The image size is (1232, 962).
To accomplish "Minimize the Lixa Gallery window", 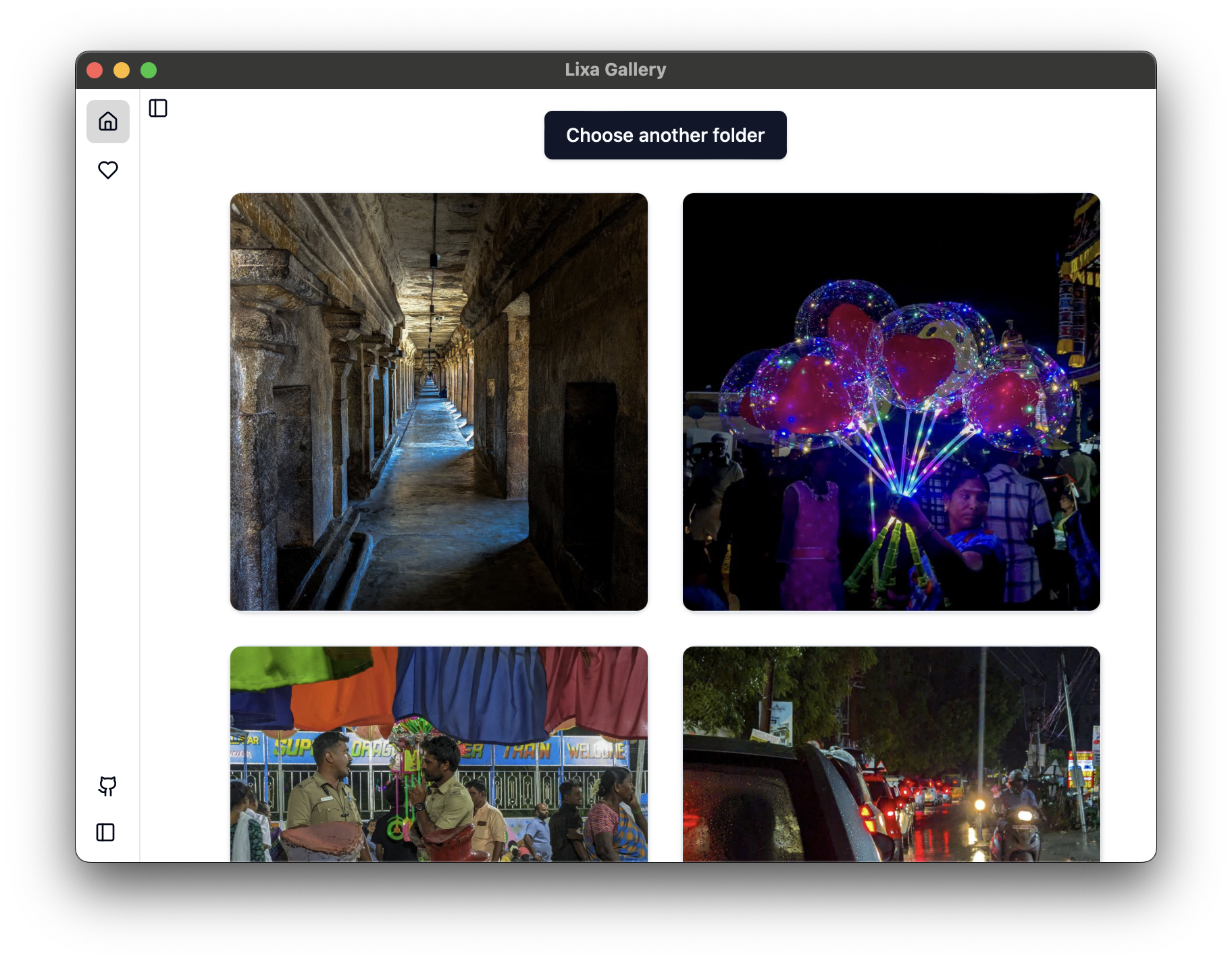I will pyautogui.click(x=122, y=70).
